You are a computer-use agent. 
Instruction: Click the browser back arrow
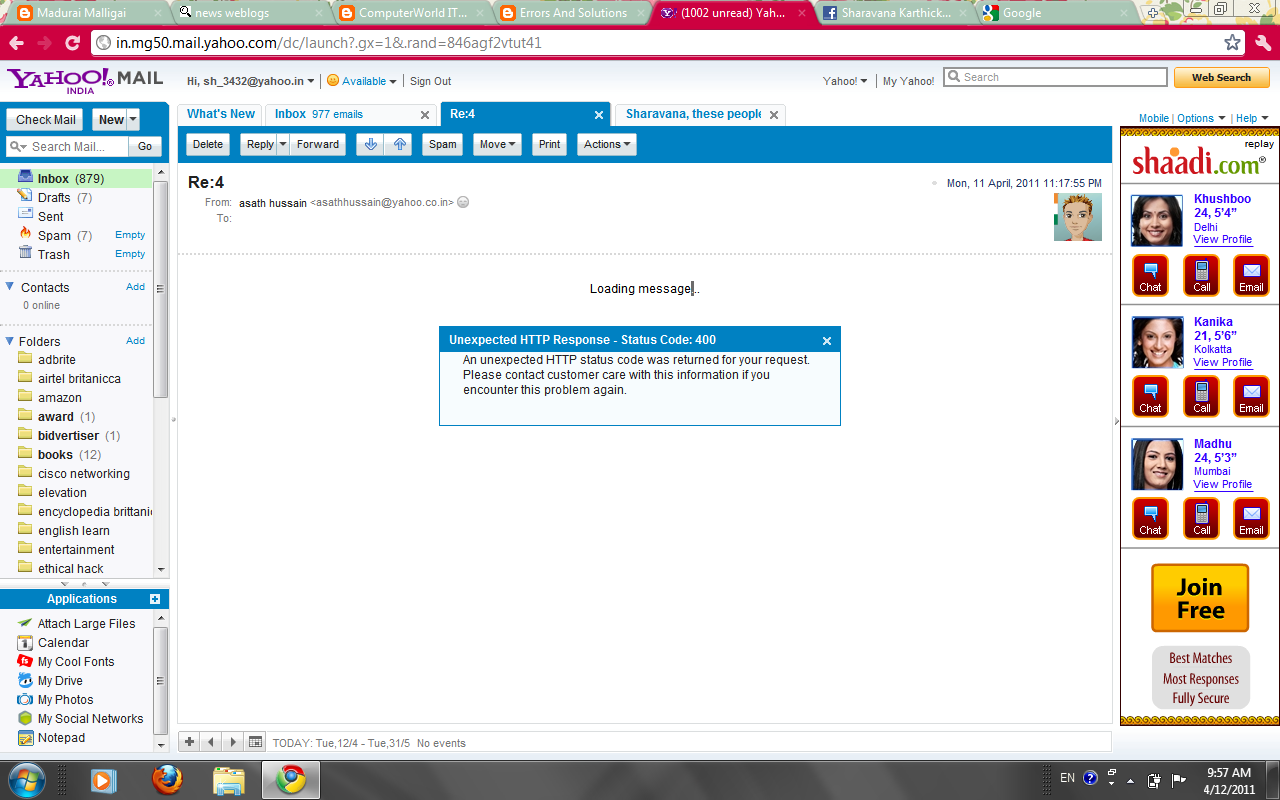point(17,43)
